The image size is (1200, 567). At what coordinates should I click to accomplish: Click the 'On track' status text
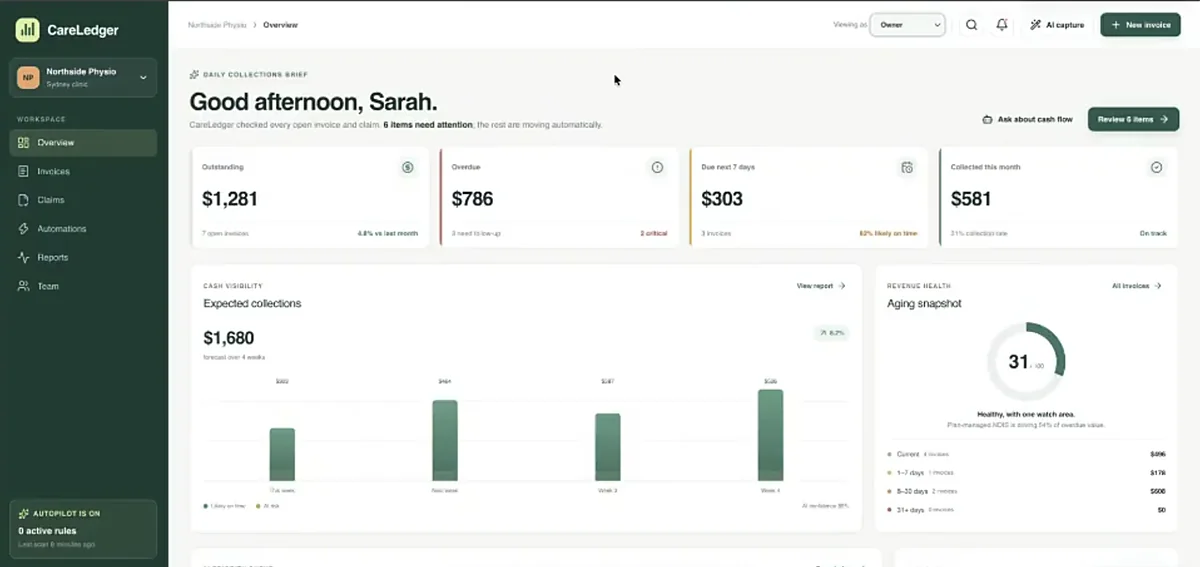pyautogui.click(x=1153, y=233)
